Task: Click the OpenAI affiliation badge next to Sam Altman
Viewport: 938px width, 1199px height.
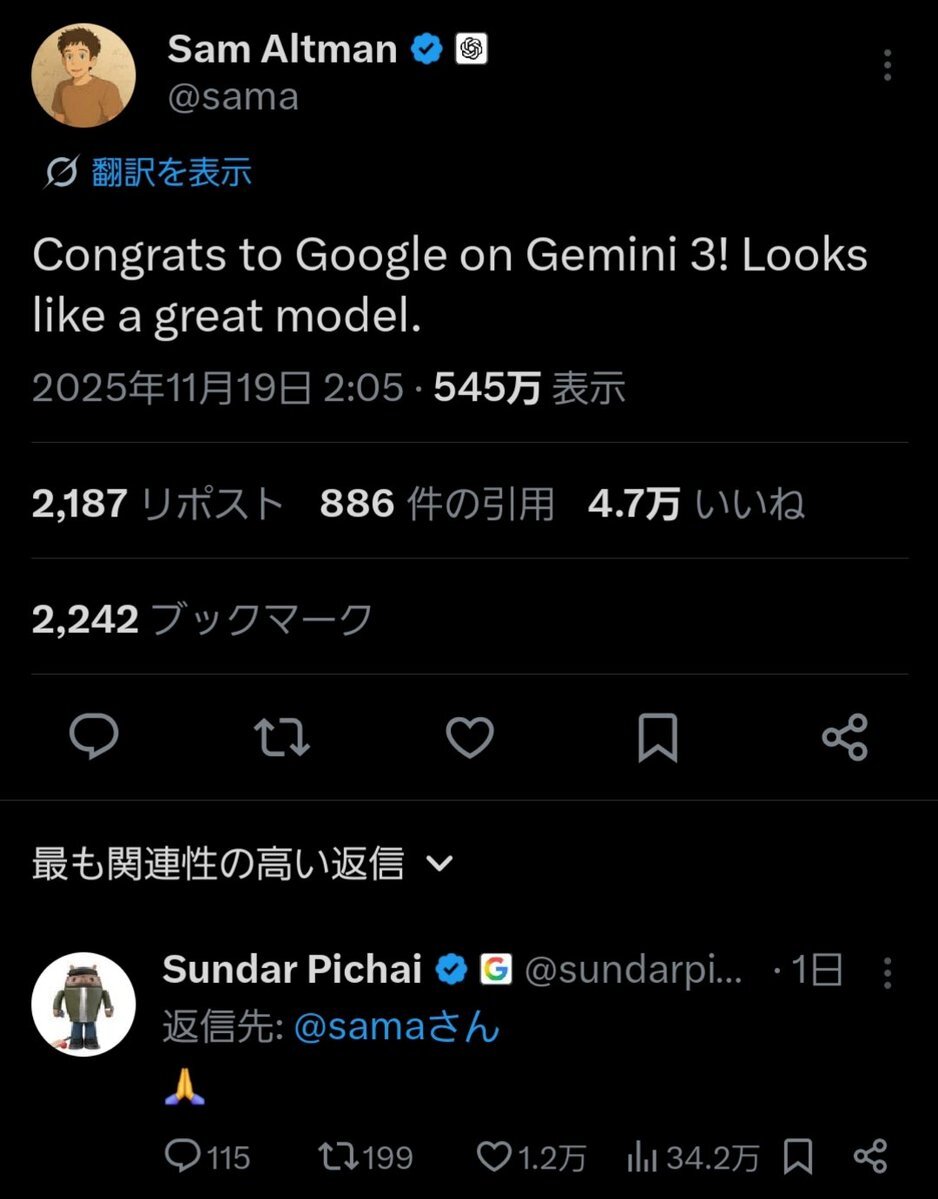Action: pos(471,49)
